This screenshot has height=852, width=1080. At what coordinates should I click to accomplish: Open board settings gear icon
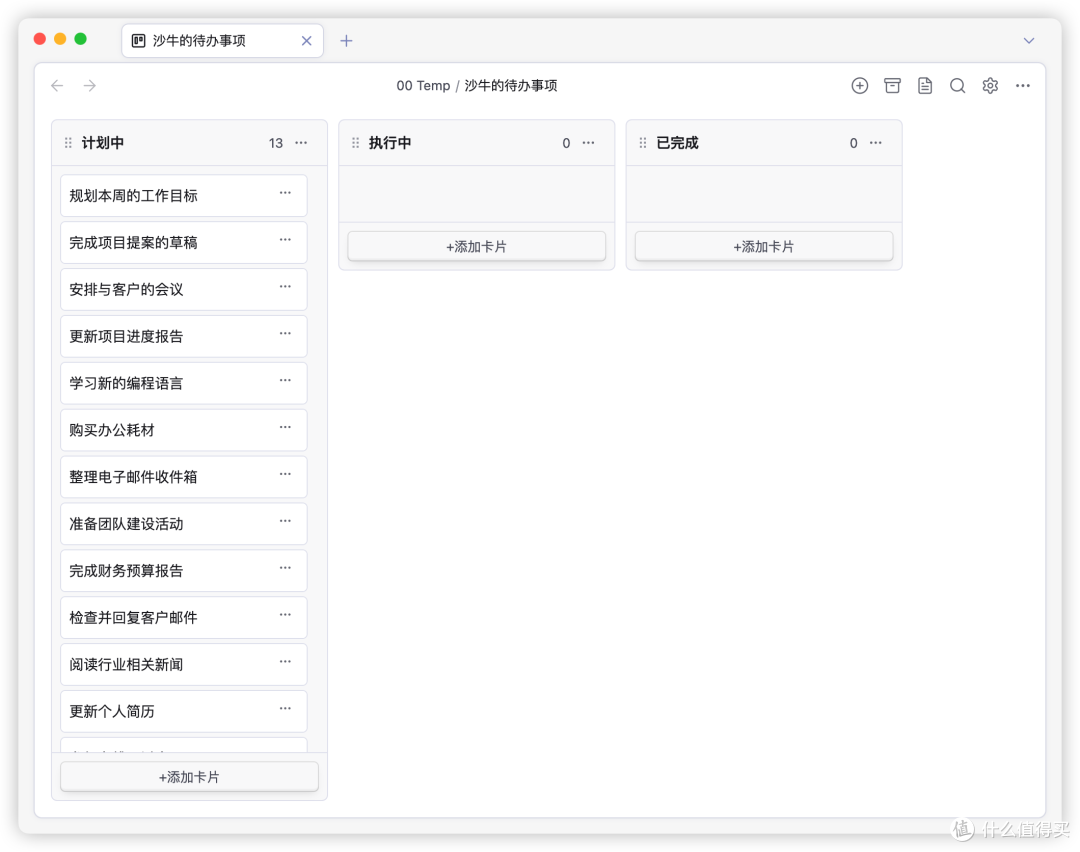pyautogui.click(x=990, y=86)
